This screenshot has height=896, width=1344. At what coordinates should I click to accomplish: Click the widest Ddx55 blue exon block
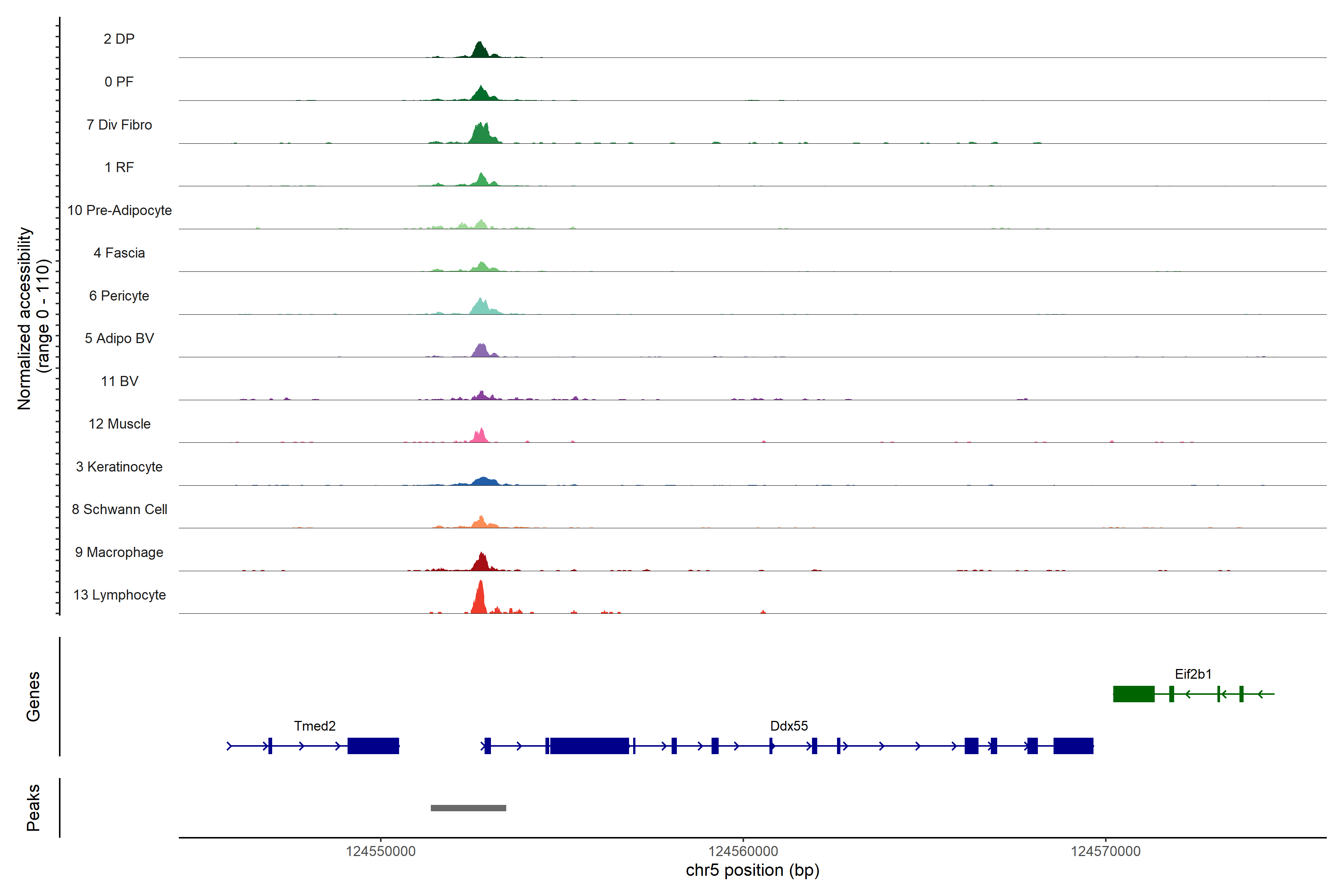point(589,746)
